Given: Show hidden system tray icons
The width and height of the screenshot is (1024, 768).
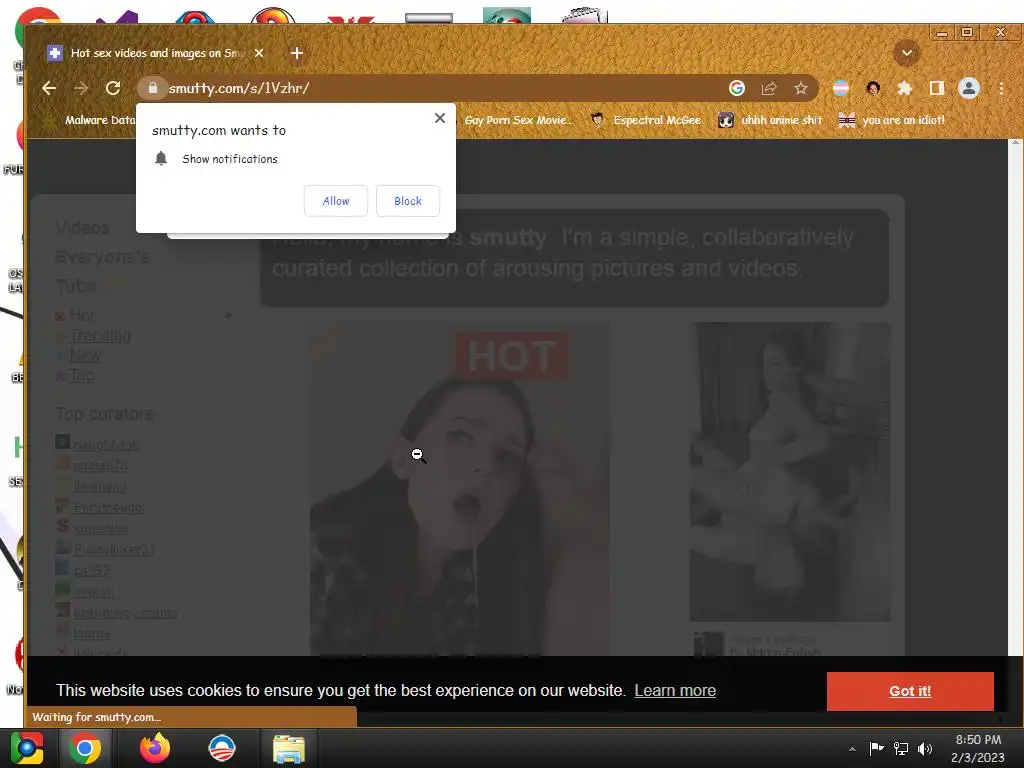Looking at the screenshot, I should [852, 749].
